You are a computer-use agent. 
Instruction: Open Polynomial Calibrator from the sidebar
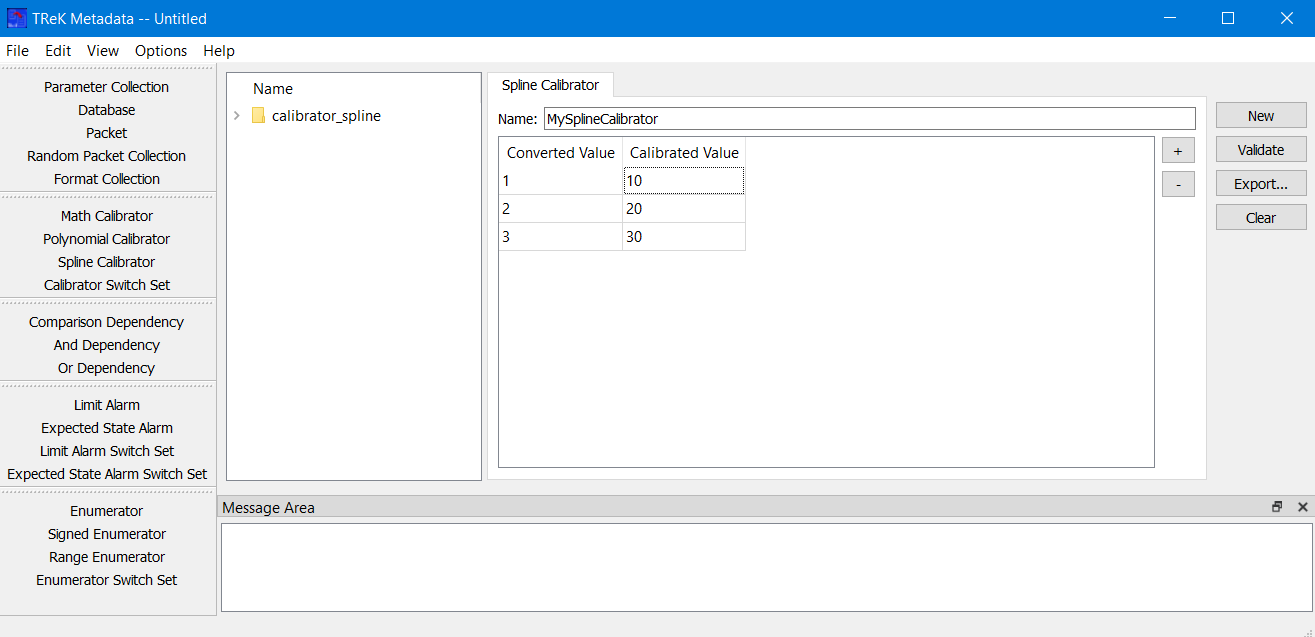point(107,239)
